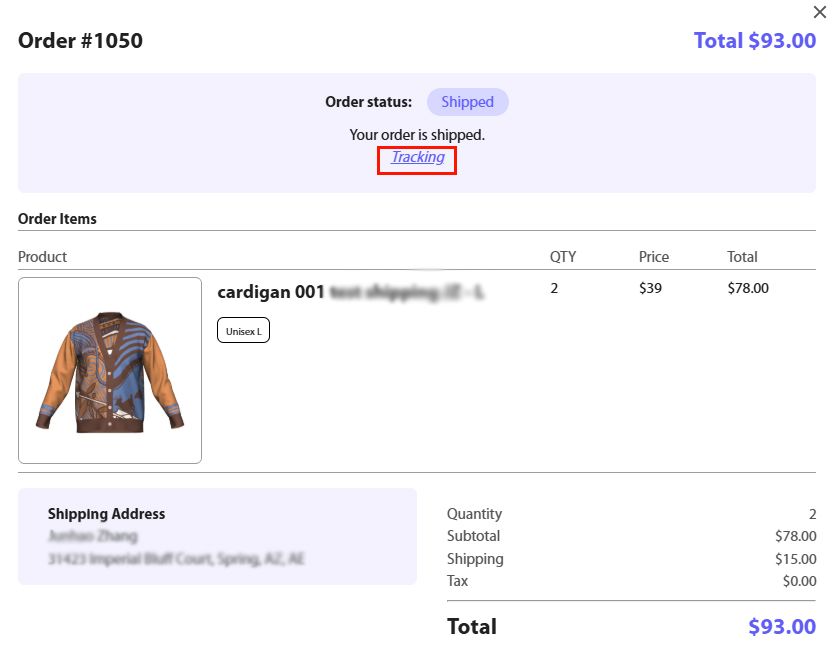Click the Tax $0.00 value
Image resolution: width=832 pixels, height=670 pixels.
click(800, 581)
